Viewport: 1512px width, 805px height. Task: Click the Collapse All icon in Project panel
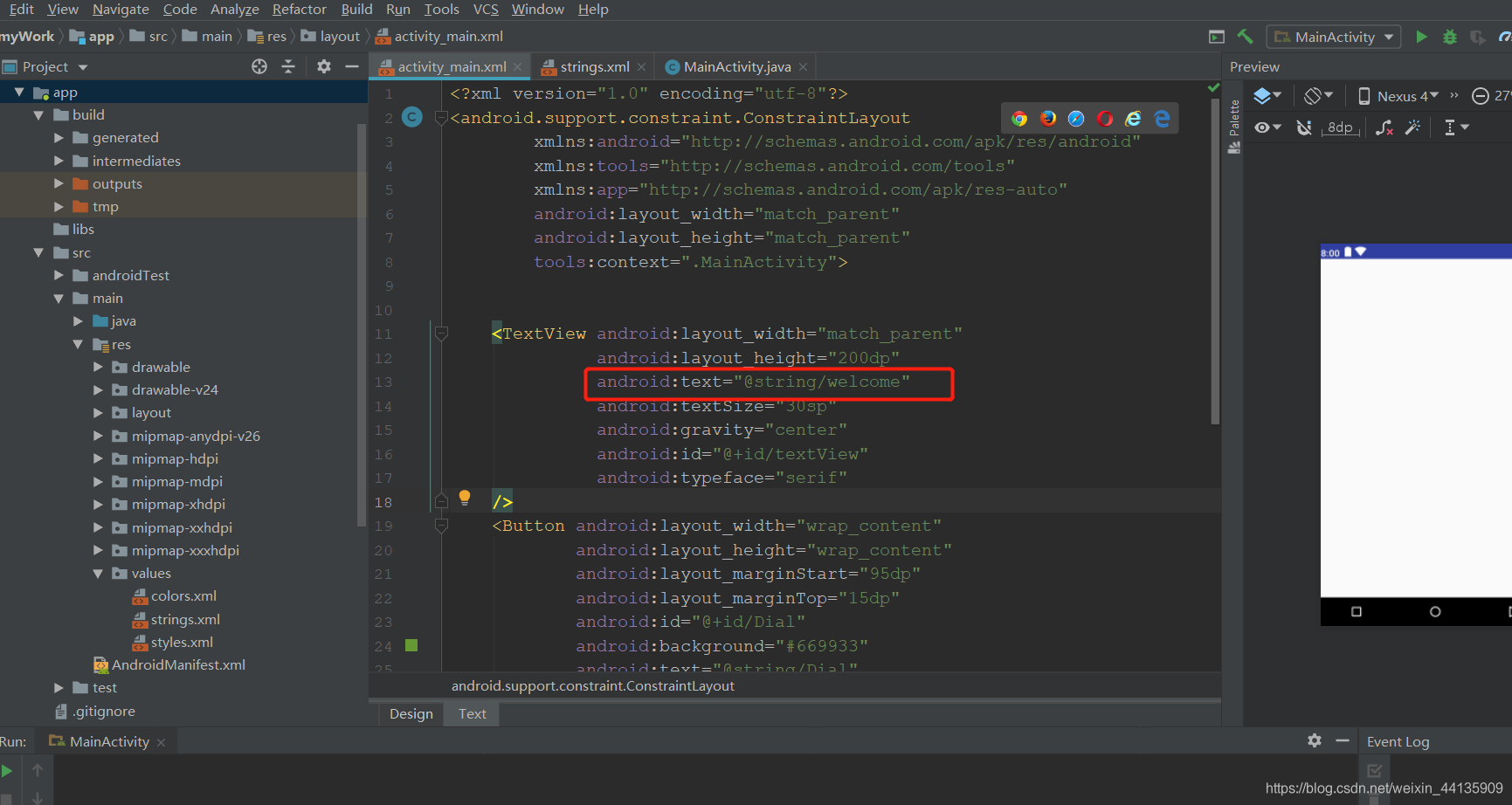288,66
